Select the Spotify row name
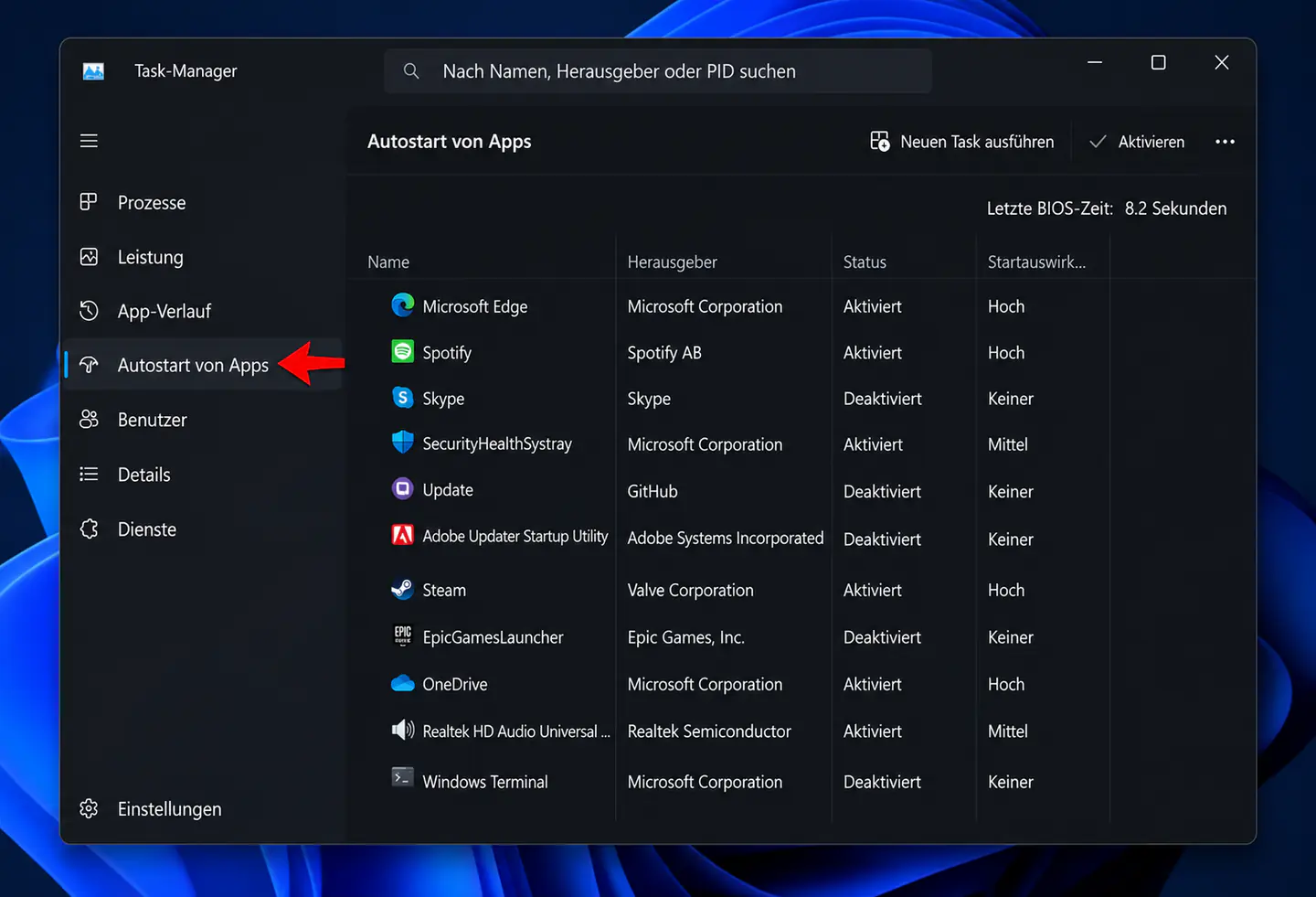Screen dimensions: 1316x897 [x=447, y=353]
